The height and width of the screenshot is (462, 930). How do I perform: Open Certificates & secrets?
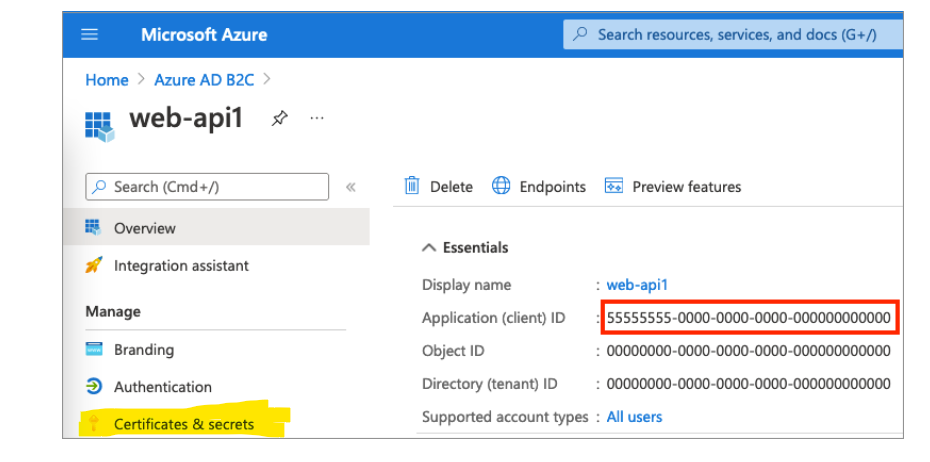point(184,425)
